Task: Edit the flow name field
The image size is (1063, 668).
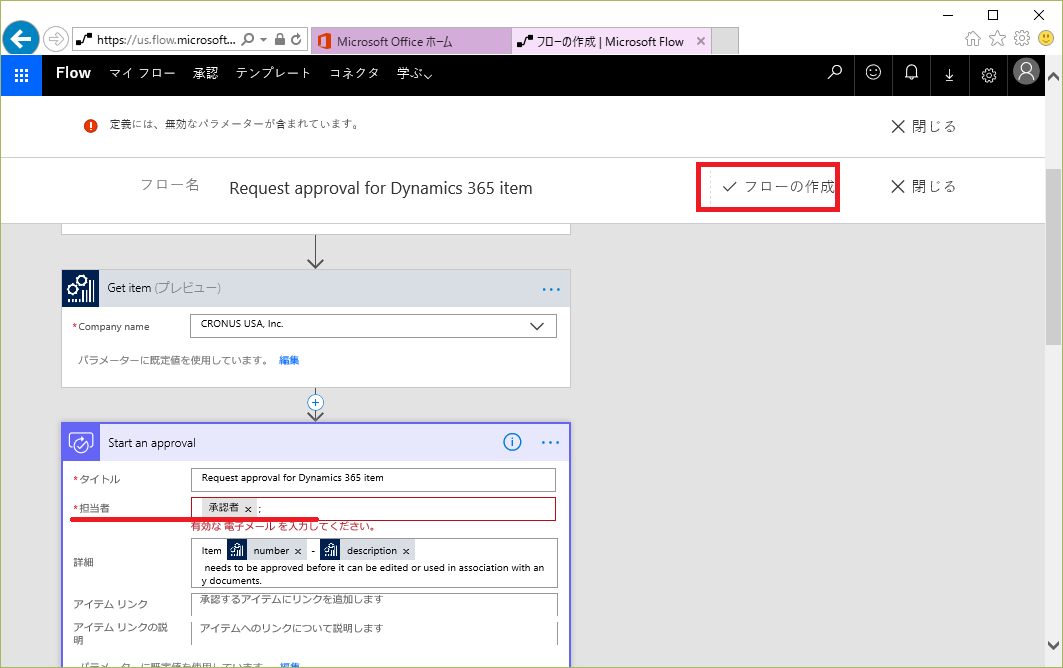Action: (380, 188)
